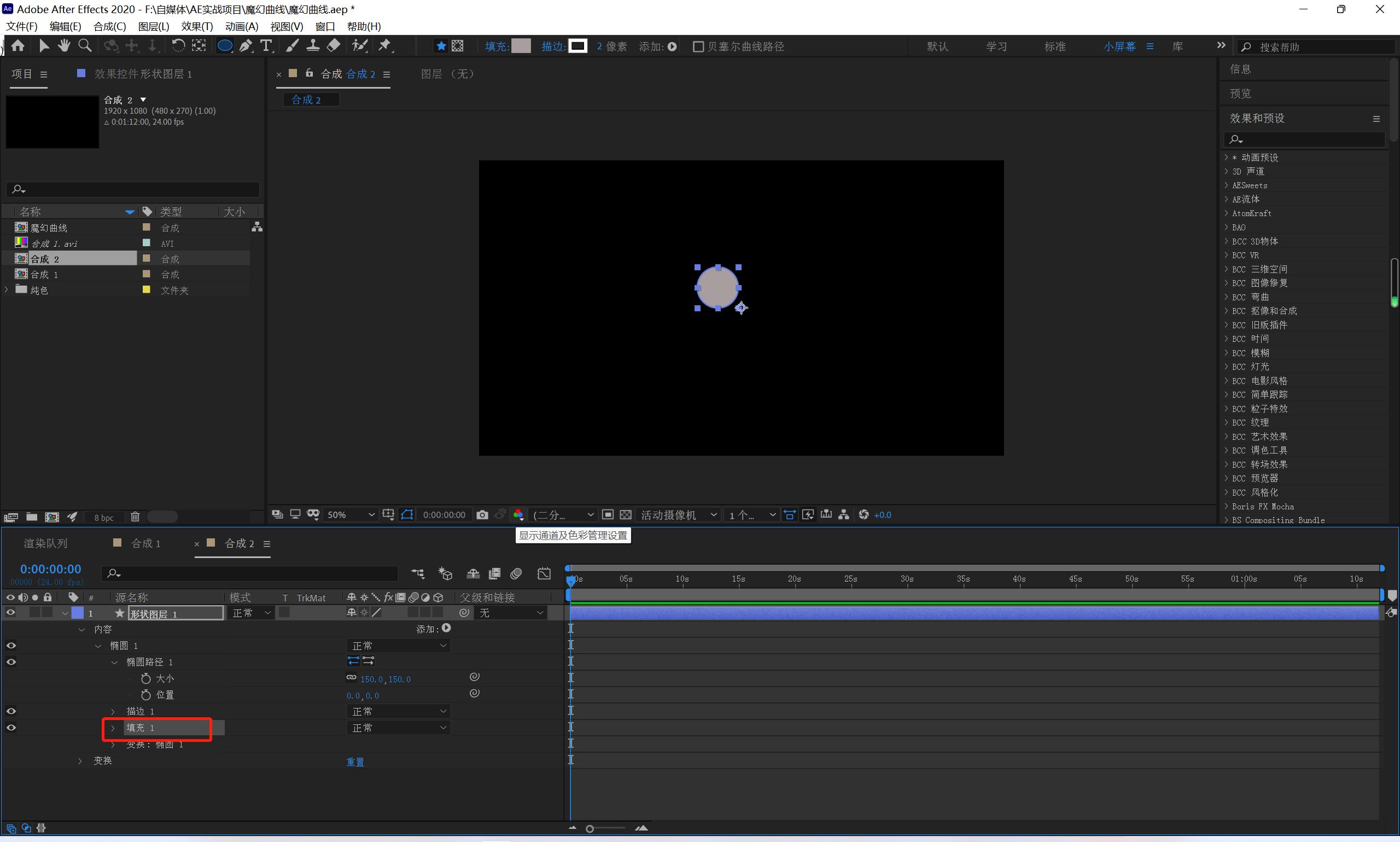Select the Ellipse shape tool
The image size is (1400, 842).
tap(225, 46)
